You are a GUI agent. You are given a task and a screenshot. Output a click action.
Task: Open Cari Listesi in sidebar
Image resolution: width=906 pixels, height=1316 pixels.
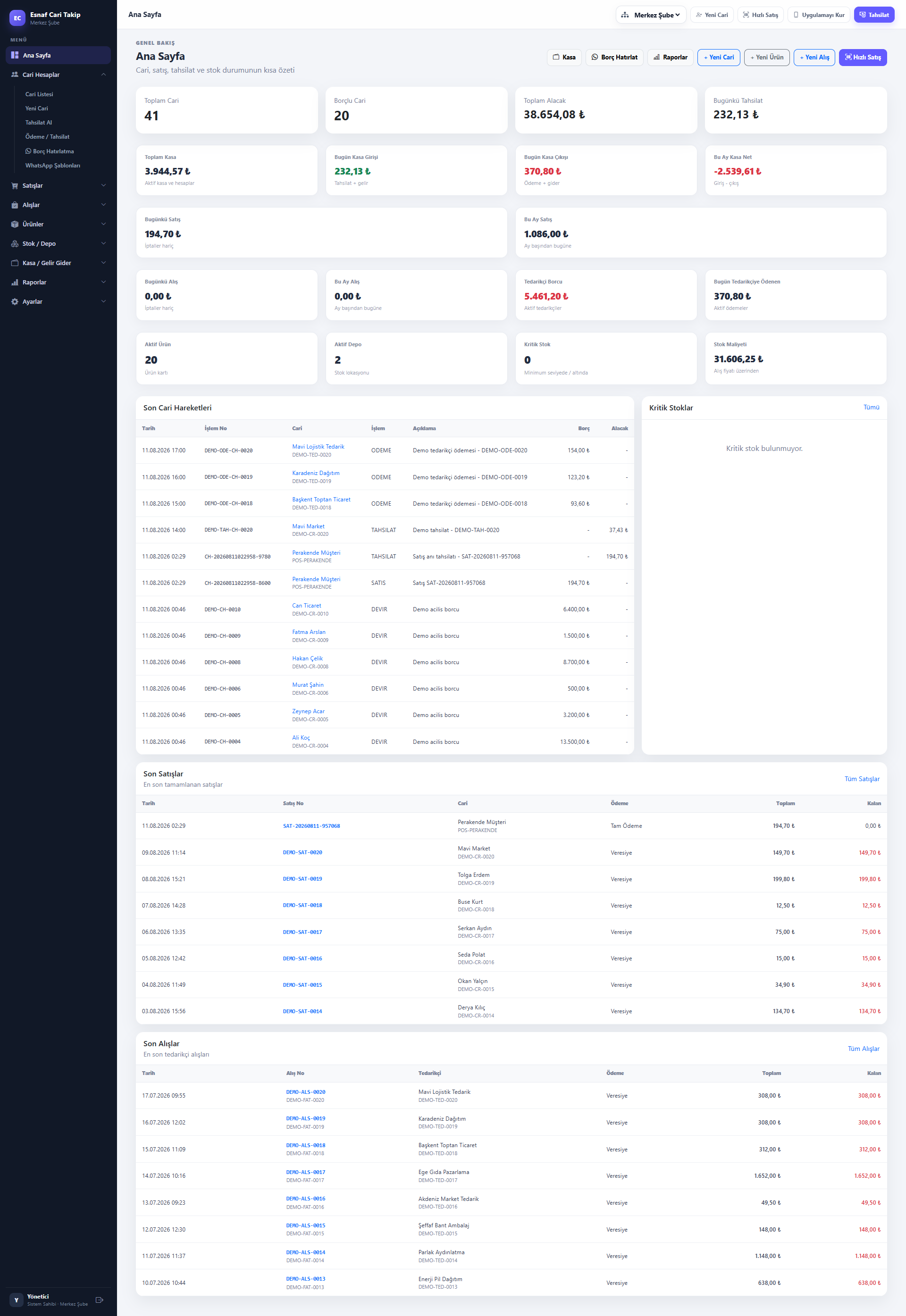[x=39, y=94]
